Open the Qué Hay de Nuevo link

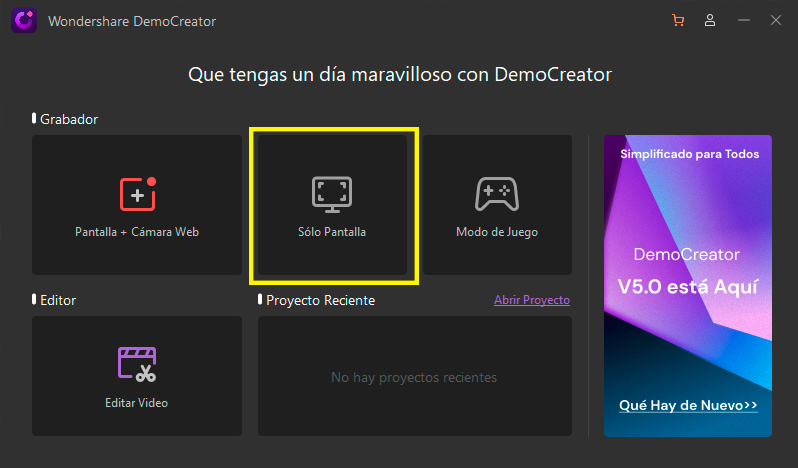point(688,405)
